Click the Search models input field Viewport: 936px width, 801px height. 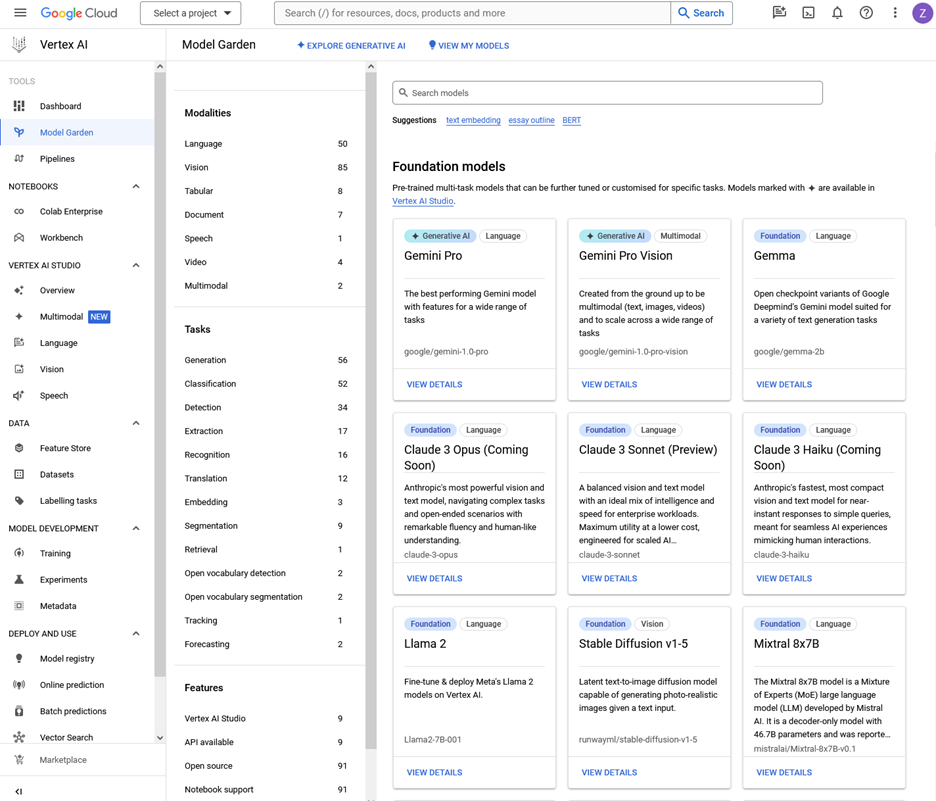tap(608, 93)
